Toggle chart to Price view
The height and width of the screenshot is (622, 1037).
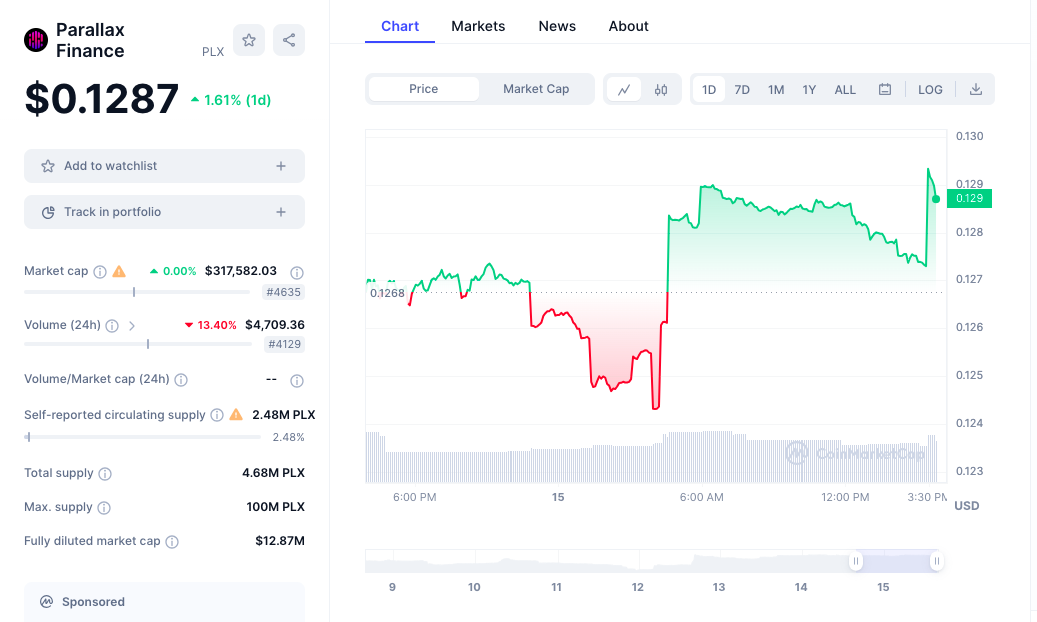point(423,89)
